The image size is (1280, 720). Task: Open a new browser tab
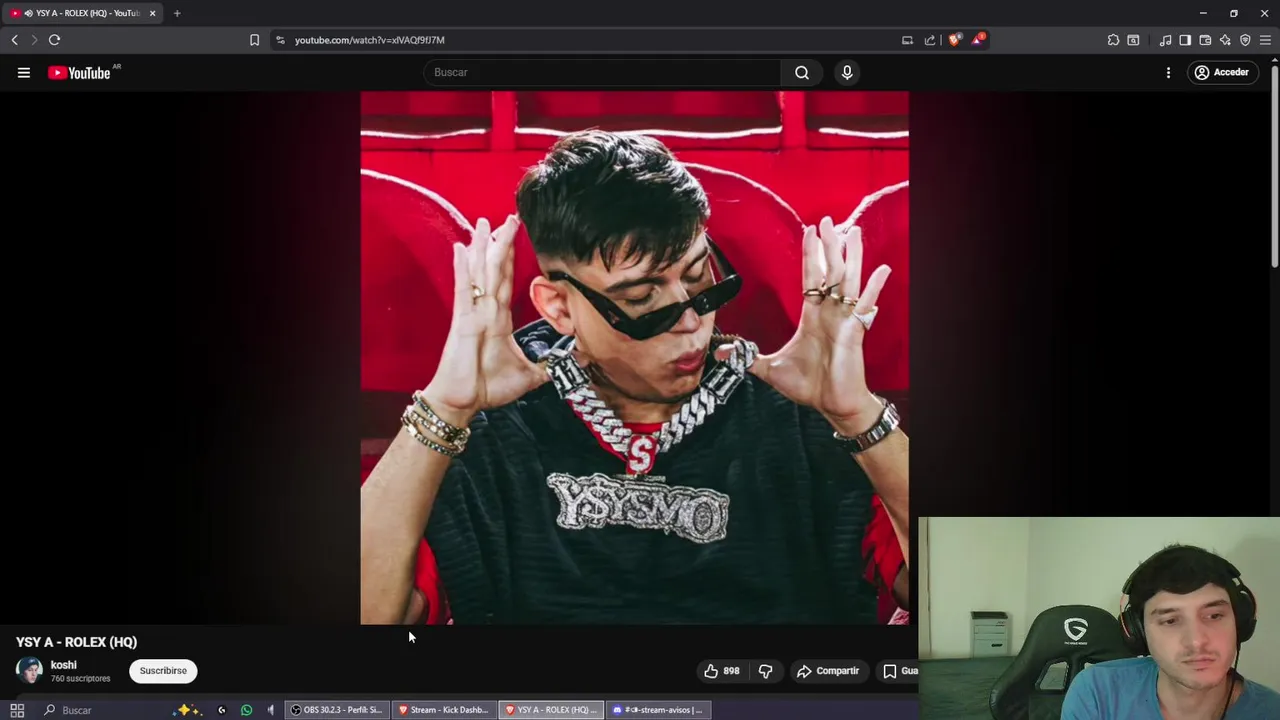coord(177,13)
